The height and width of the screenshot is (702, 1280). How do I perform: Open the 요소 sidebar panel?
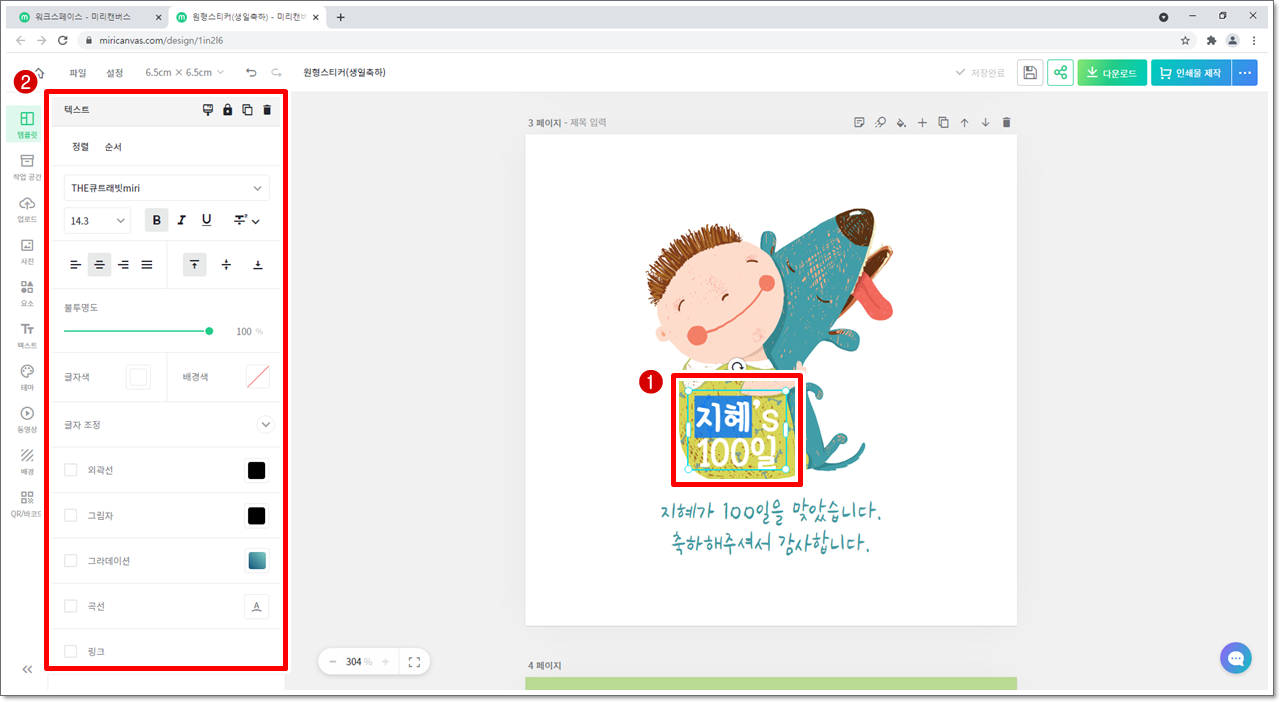point(27,293)
